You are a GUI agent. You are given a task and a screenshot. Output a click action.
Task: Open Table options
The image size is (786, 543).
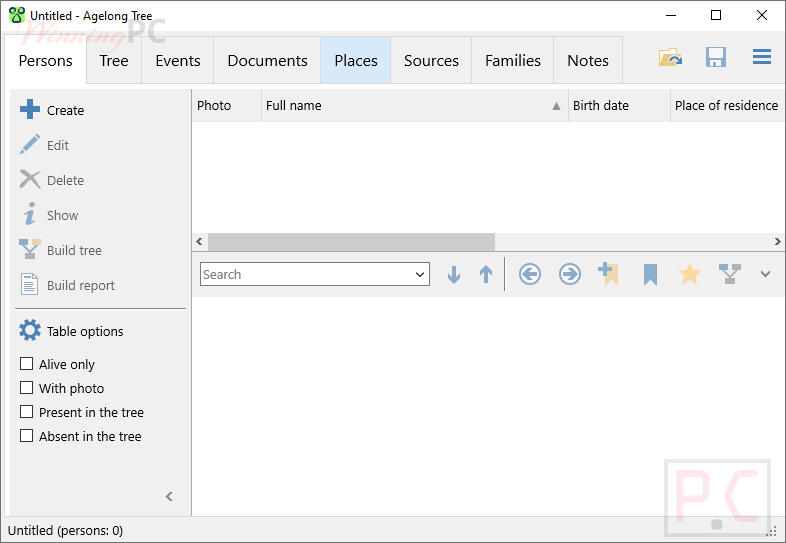click(x=71, y=331)
